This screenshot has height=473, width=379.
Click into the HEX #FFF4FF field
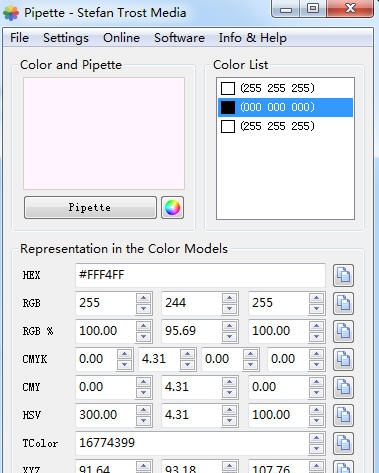point(200,275)
